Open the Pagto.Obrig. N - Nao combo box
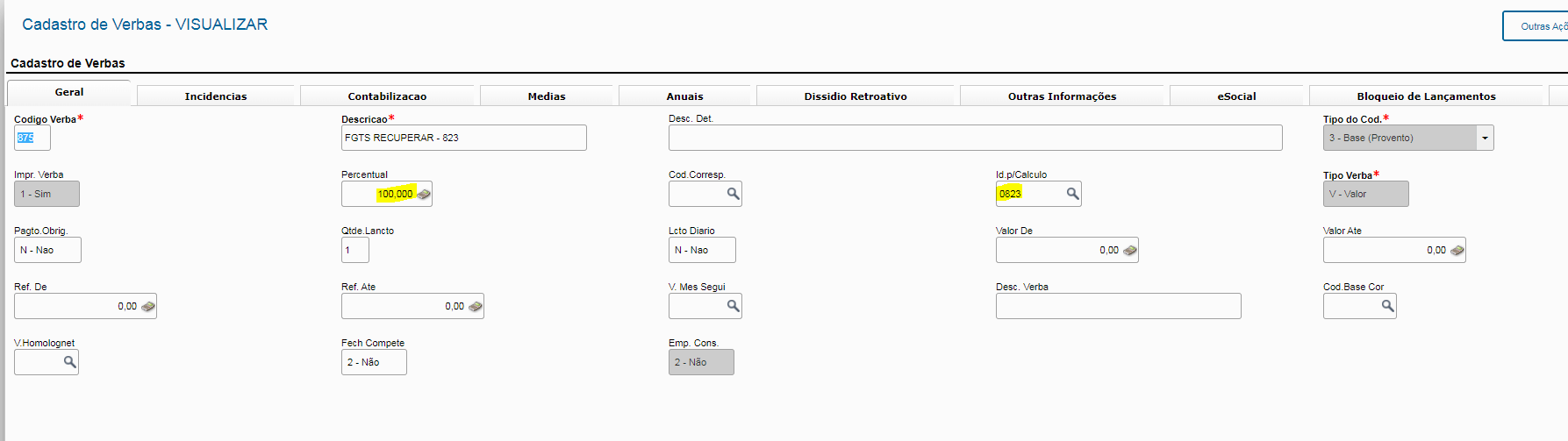This screenshot has width=1568, height=441. tap(47, 250)
